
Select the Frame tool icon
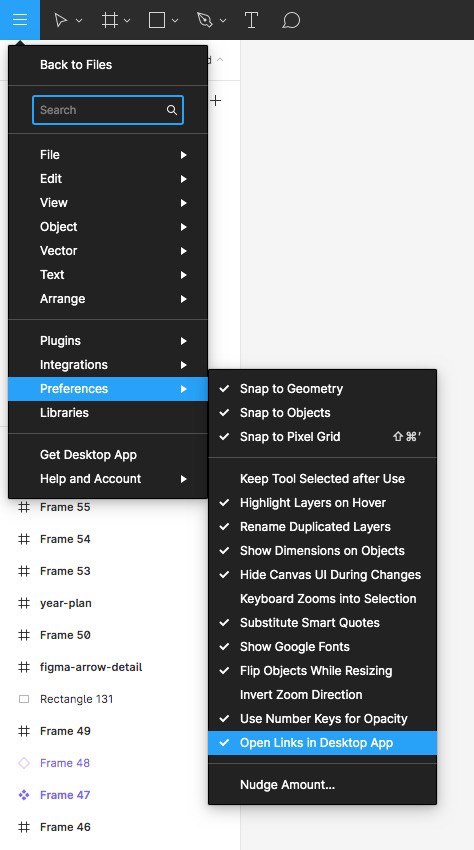pyautogui.click(x=110, y=21)
